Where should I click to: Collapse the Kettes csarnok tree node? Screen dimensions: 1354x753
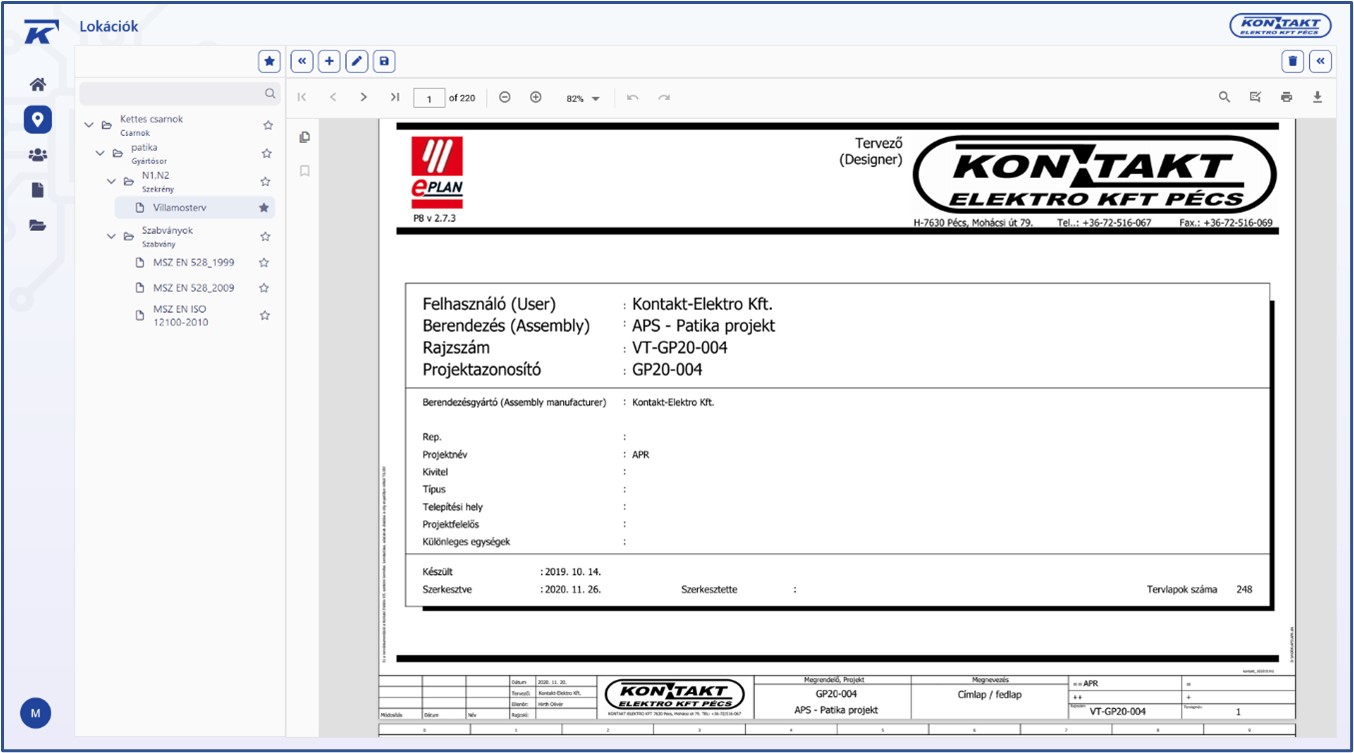pyautogui.click(x=89, y=125)
